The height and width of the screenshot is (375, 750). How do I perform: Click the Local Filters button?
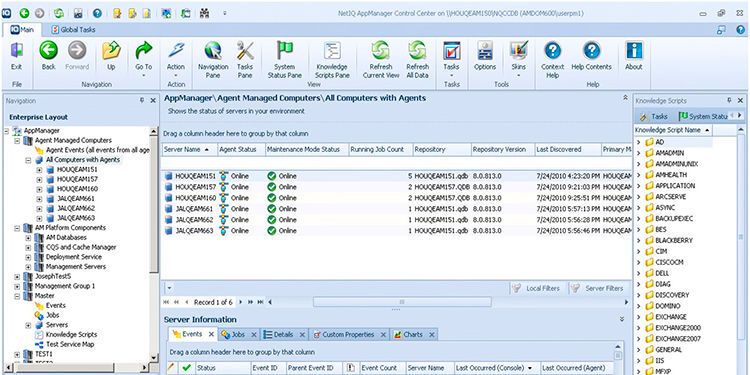click(x=536, y=288)
